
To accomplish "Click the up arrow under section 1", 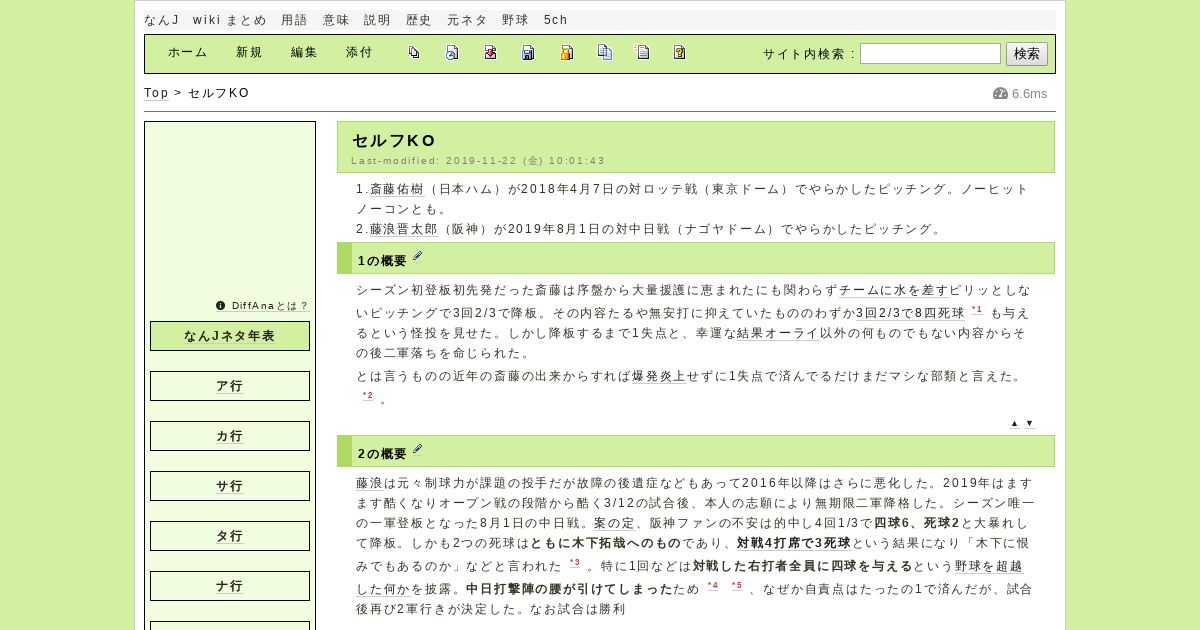I will pos(1014,423).
